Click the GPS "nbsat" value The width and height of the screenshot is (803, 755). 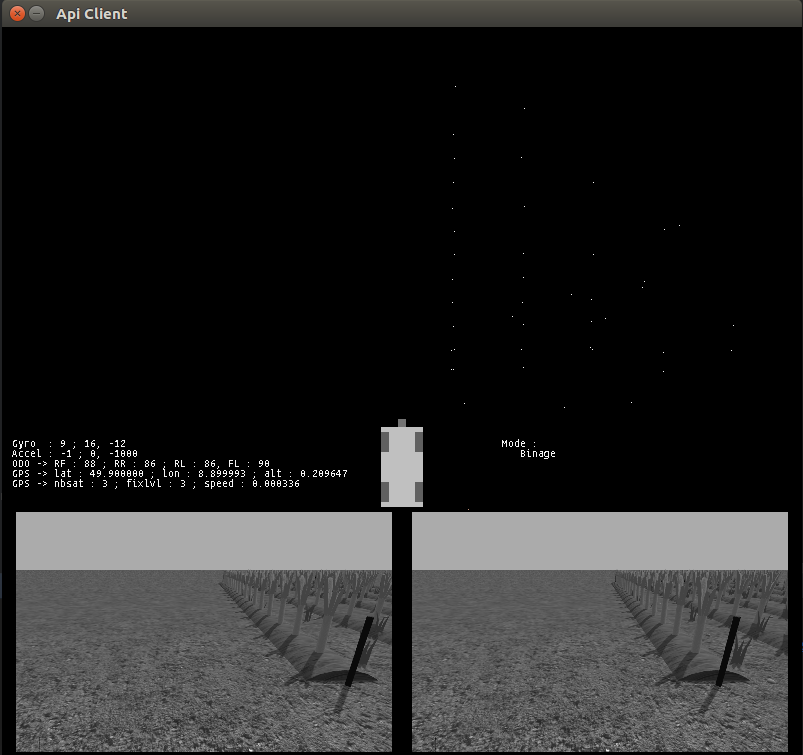(x=105, y=484)
